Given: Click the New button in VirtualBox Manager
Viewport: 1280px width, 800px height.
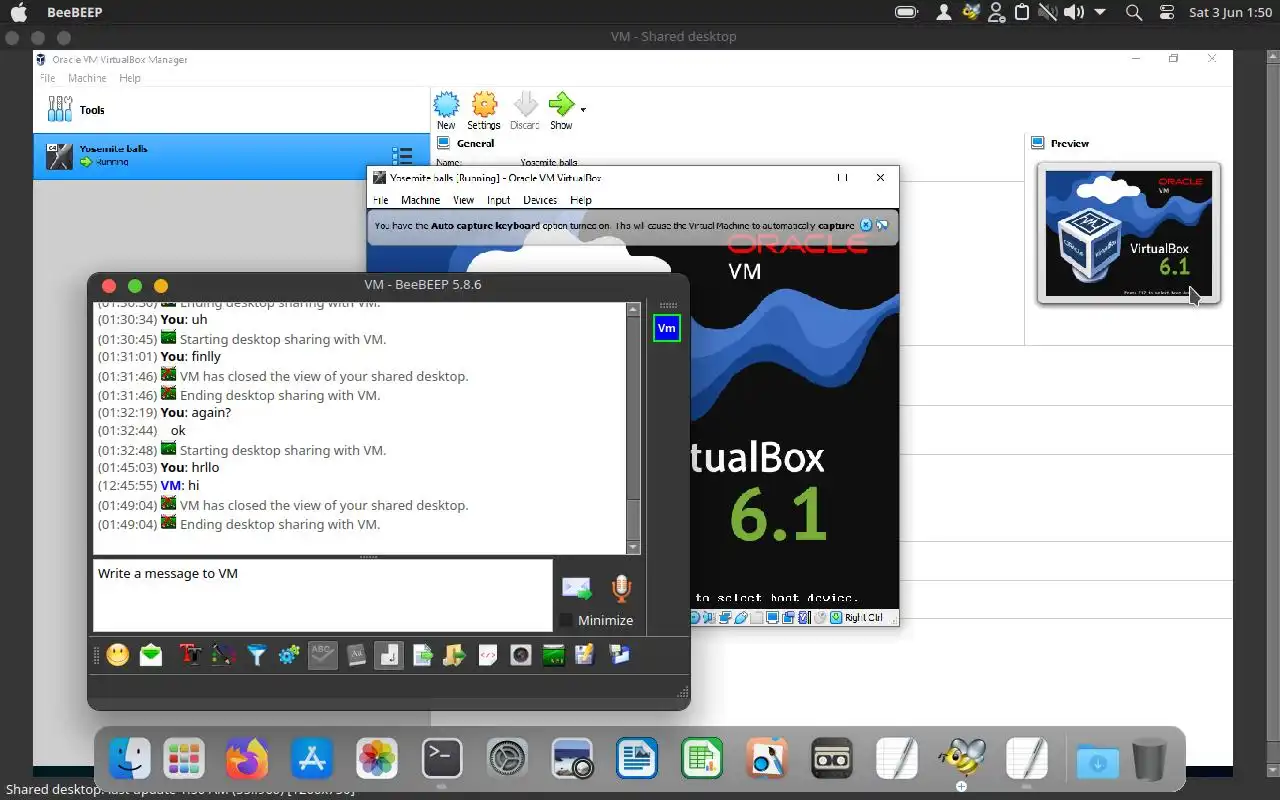Looking at the screenshot, I should (x=446, y=110).
